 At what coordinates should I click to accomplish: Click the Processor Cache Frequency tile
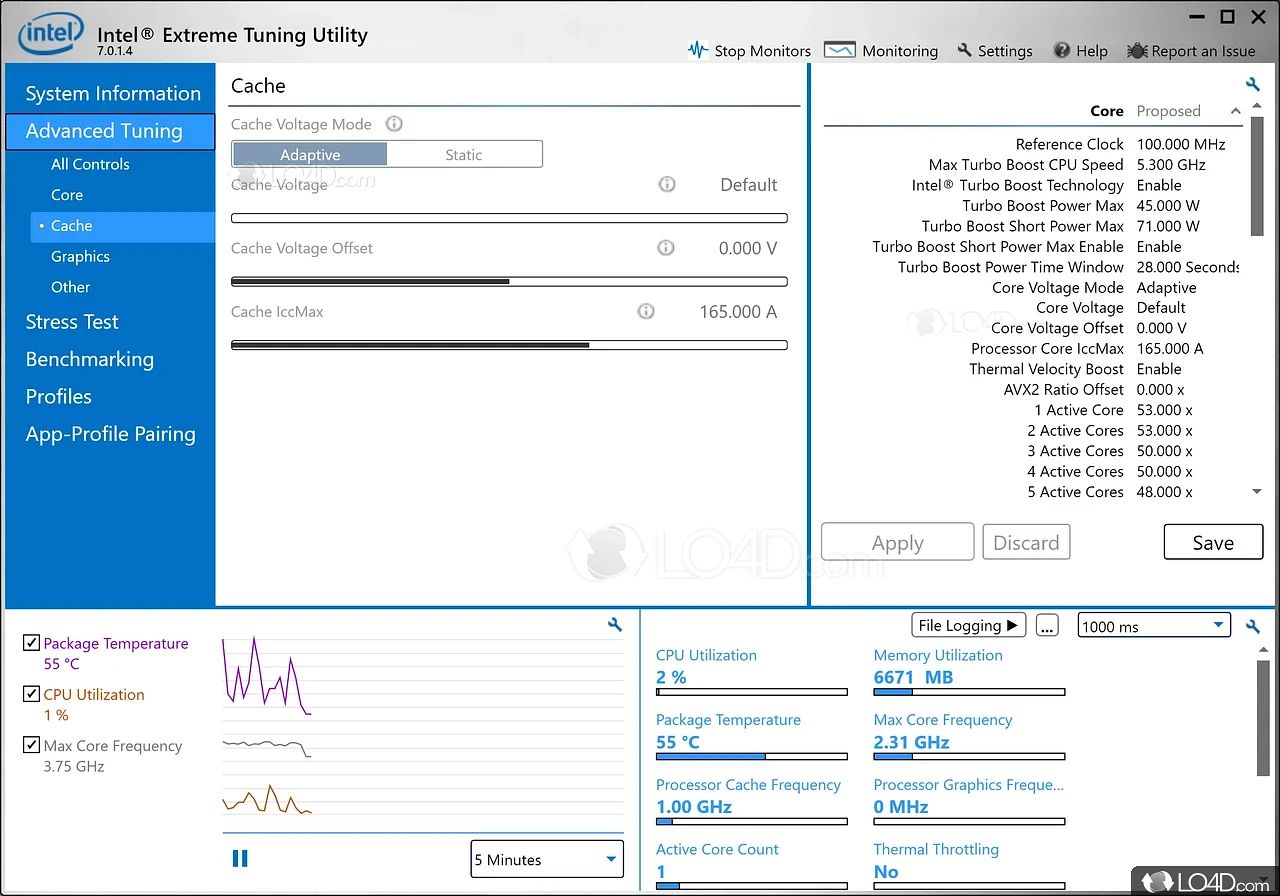coord(751,801)
